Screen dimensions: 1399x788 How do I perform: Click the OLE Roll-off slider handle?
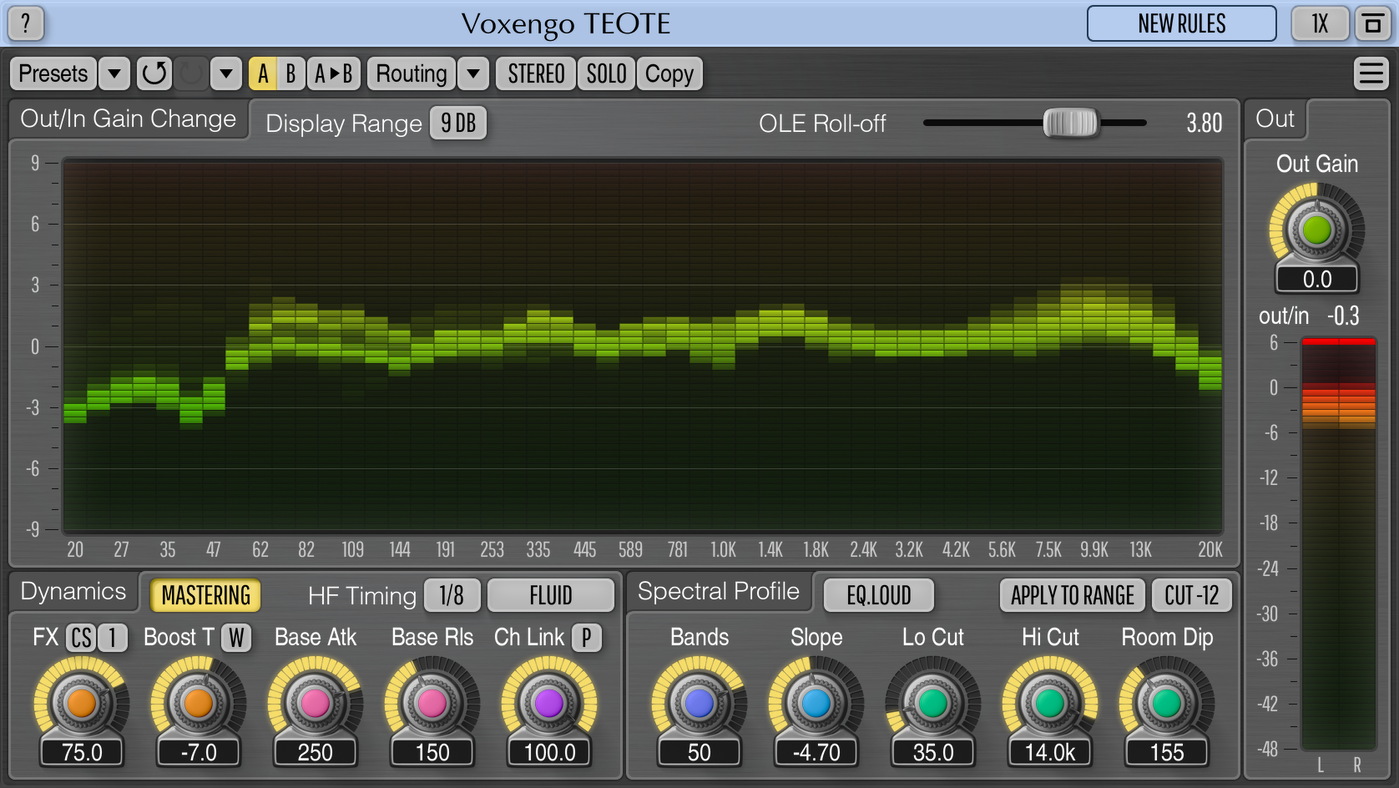(1070, 123)
